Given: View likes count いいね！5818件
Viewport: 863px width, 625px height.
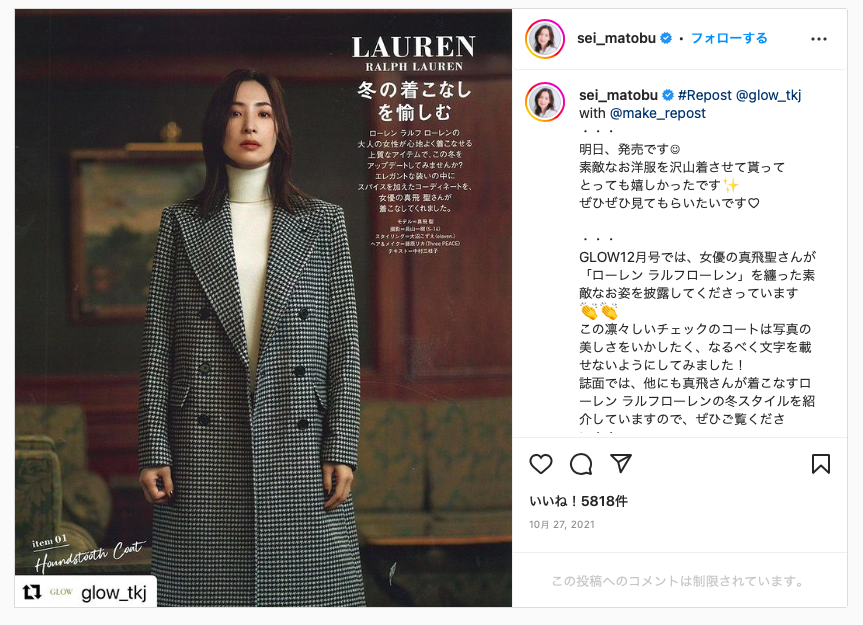Looking at the screenshot, I should pyautogui.click(x=578, y=501).
